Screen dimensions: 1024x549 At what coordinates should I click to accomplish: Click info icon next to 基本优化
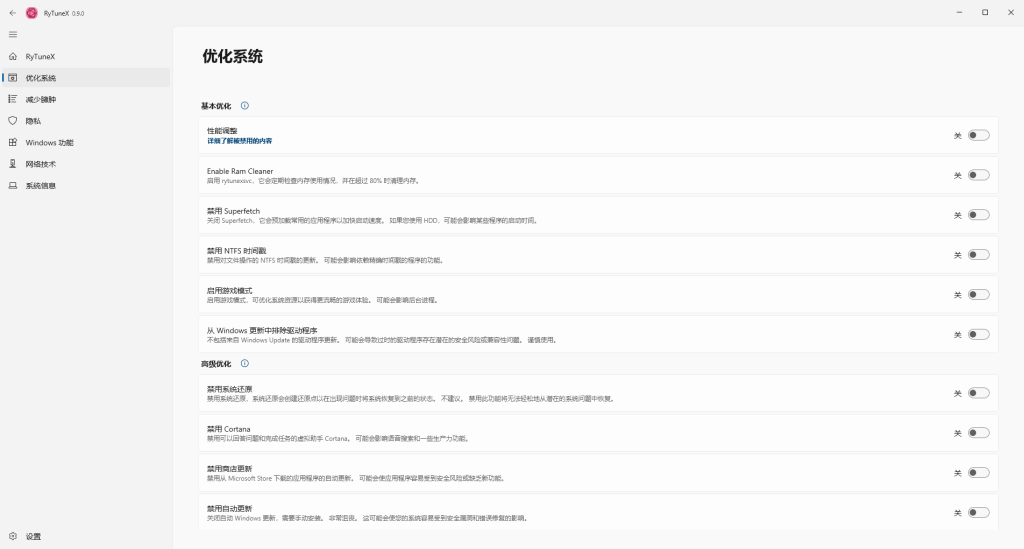pos(244,106)
